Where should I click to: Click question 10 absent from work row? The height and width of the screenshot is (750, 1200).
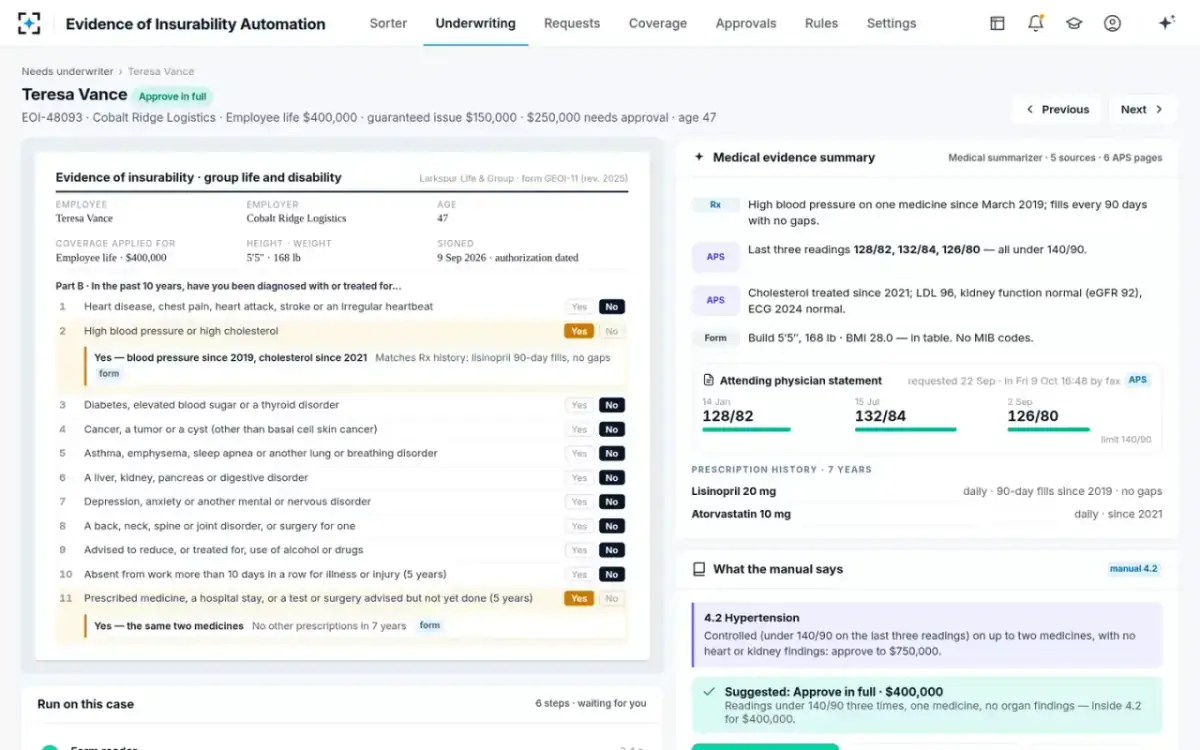pyautogui.click(x=342, y=574)
